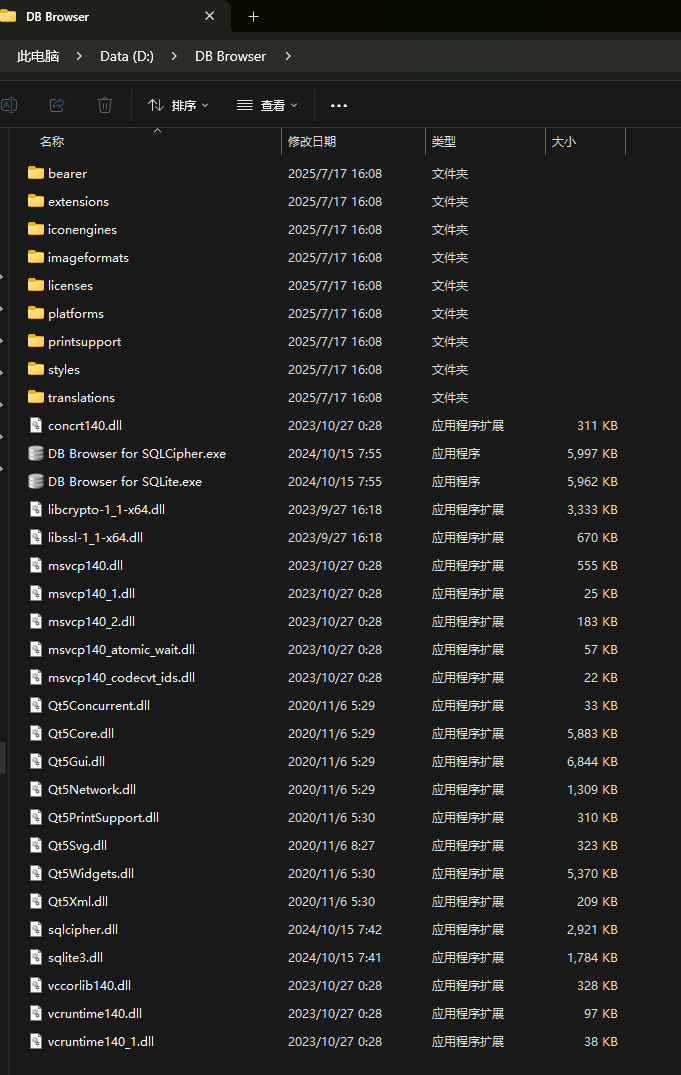Select the iconengines folder icon

tap(36, 229)
